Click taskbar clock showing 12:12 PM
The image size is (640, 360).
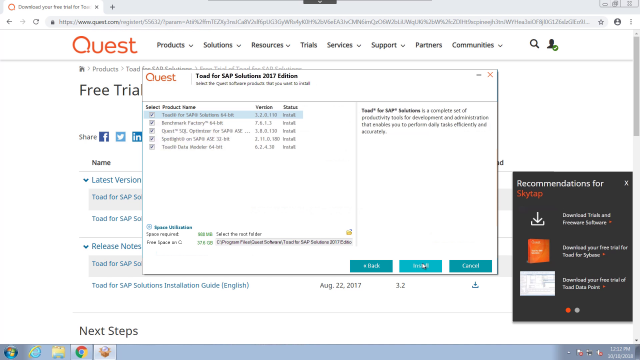coord(620,352)
